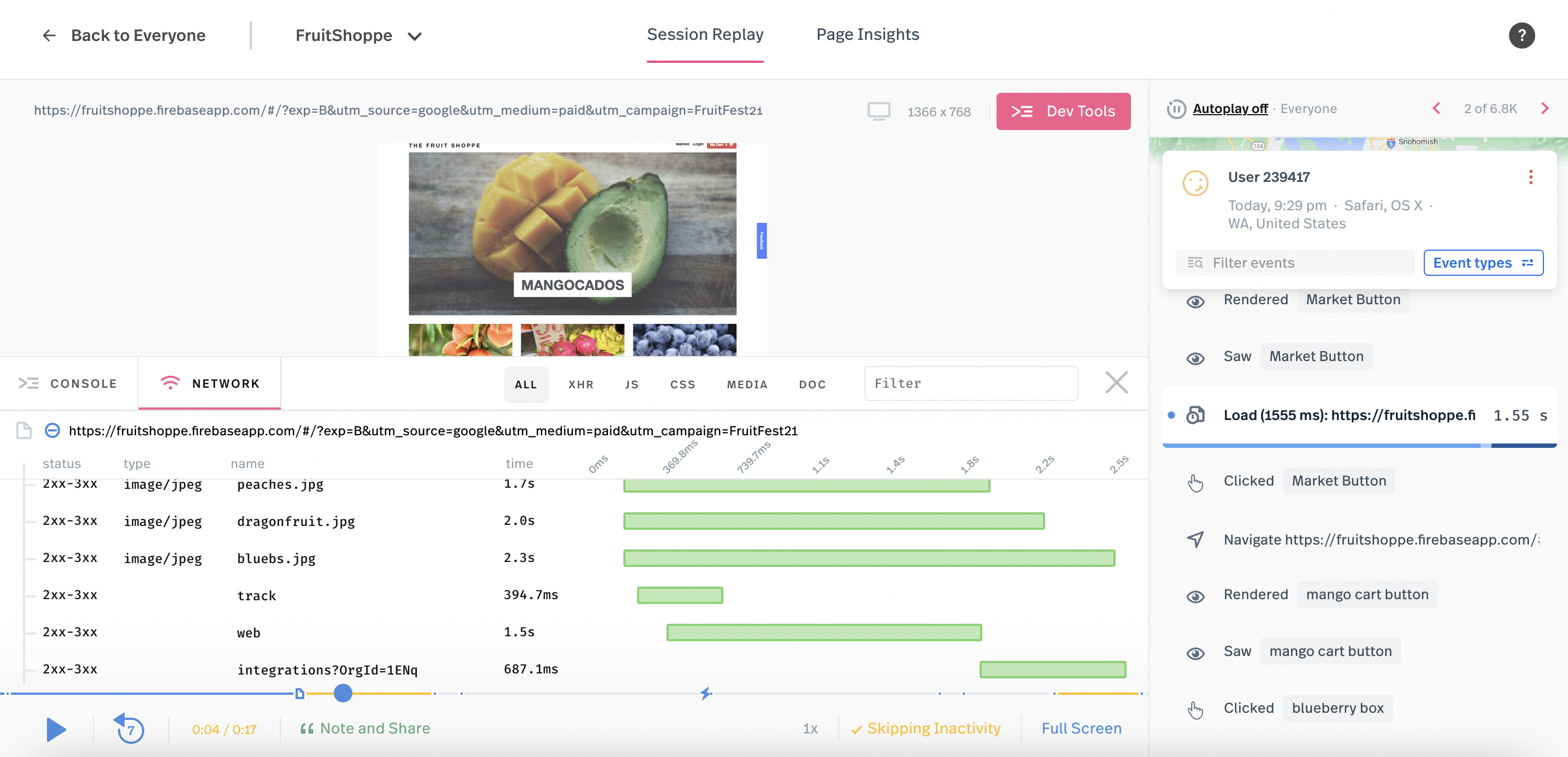Viewport: 1568px width, 757px height.
Task: Select the JS filter option
Action: point(631,384)
